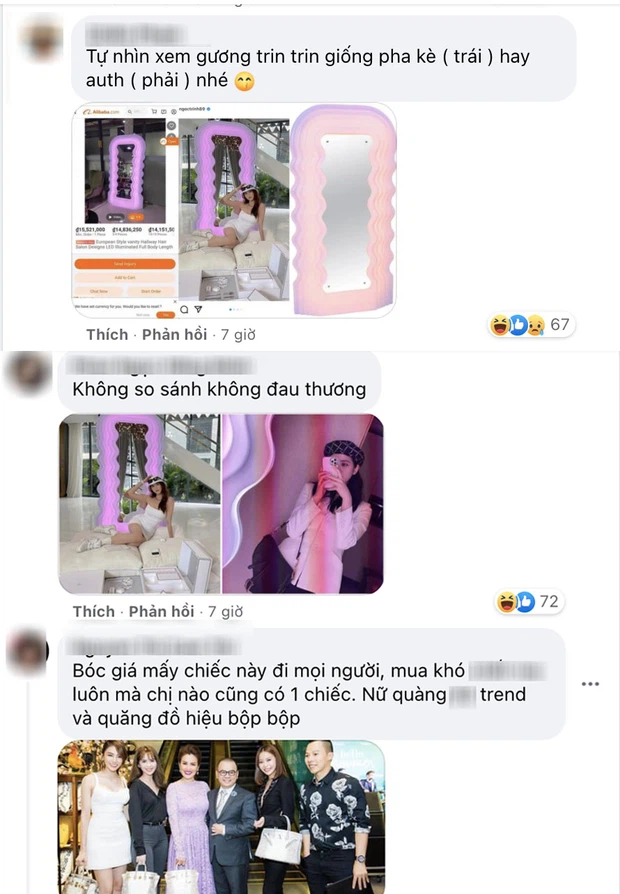Click the '7 giờ' timestamp on second comment
The height and width of the screenshot is (894, 620).
coord(225,612)
